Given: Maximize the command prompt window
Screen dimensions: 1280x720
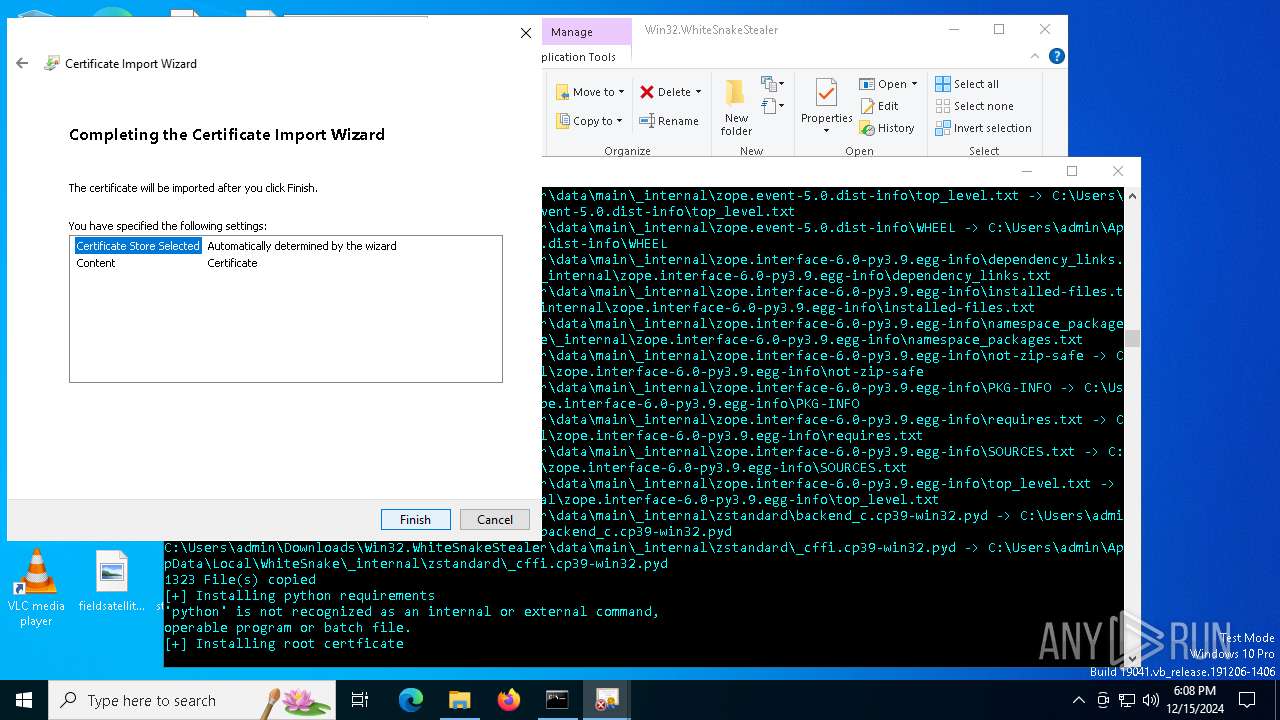Looking at the screenshot, I should click(x=1072, y=171).
